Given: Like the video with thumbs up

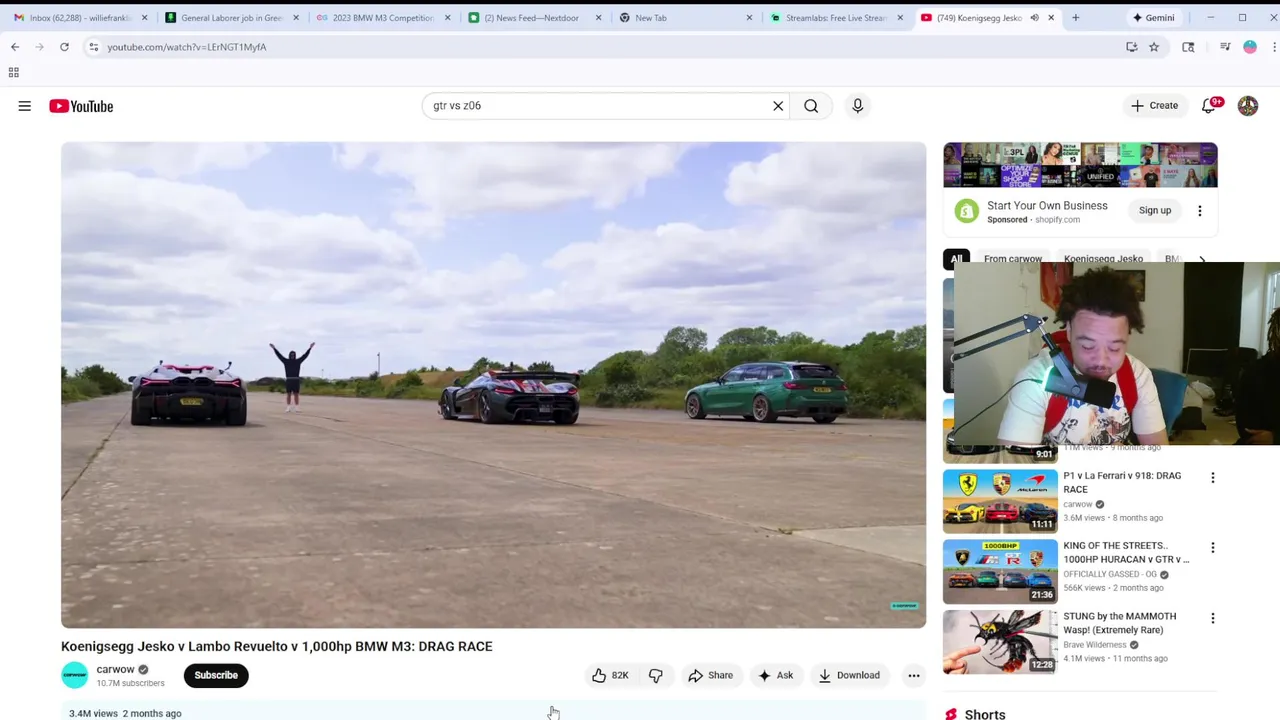Looking at the screenshot, I should pos(610,676).
